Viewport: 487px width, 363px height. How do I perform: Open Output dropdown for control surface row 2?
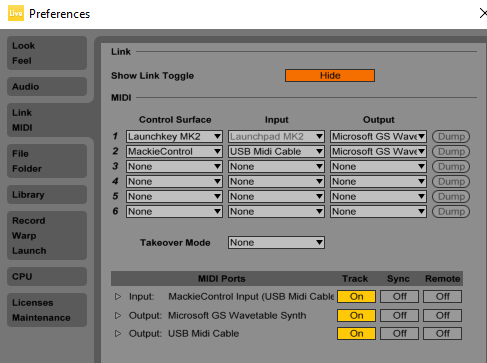tap(378, 151)
